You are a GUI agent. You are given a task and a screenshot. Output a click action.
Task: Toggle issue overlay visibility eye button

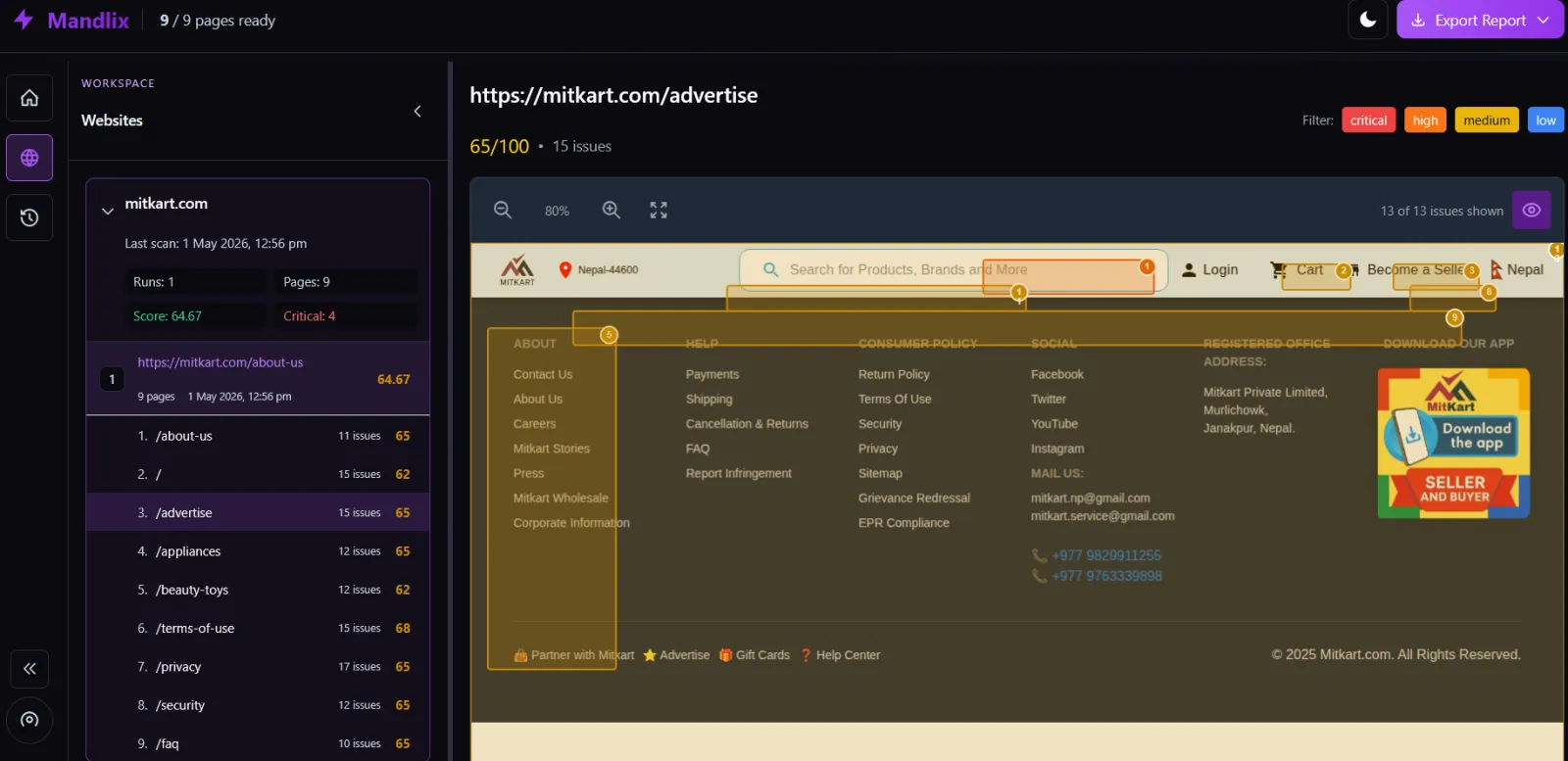pos(1531,211)
